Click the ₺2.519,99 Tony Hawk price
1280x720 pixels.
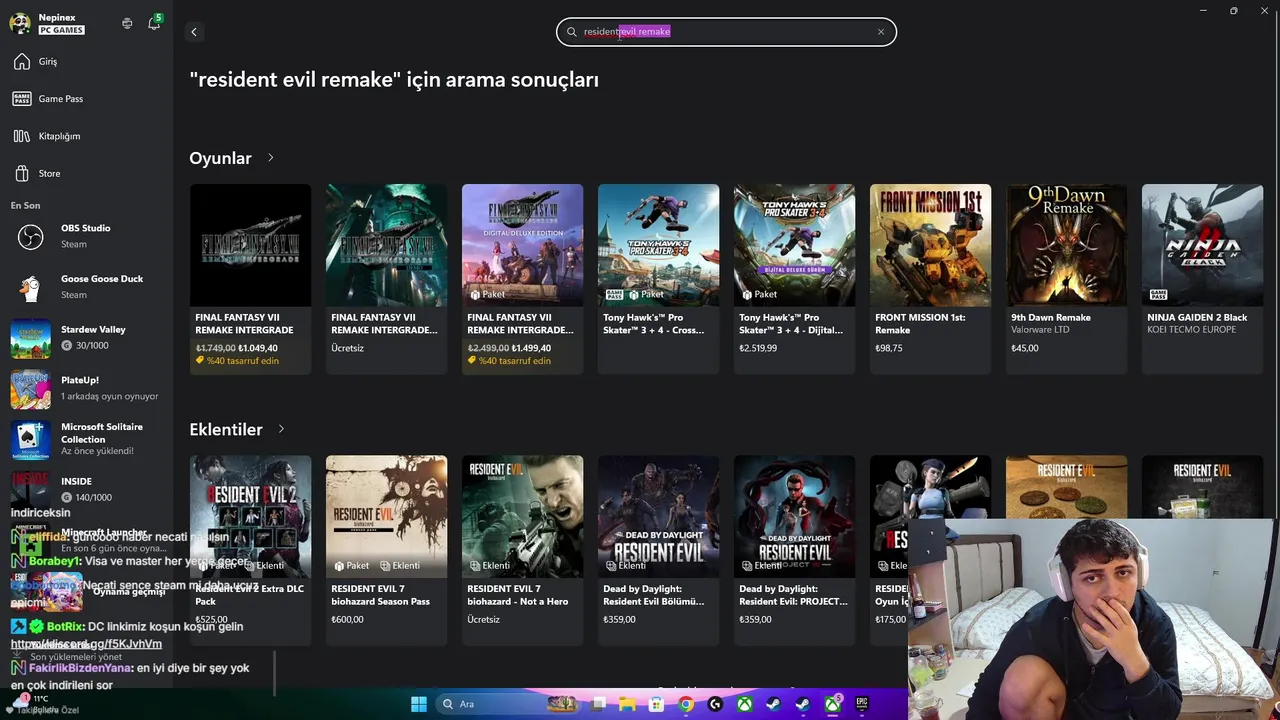758,348
